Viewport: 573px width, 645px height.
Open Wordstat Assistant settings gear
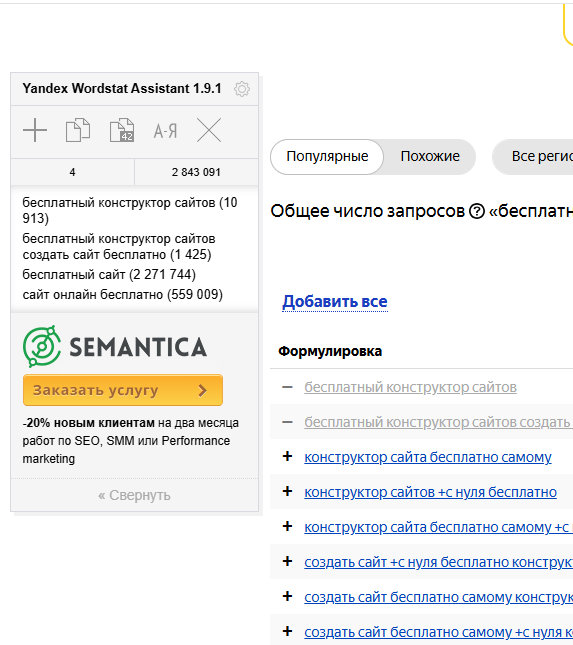pos(242,89)
